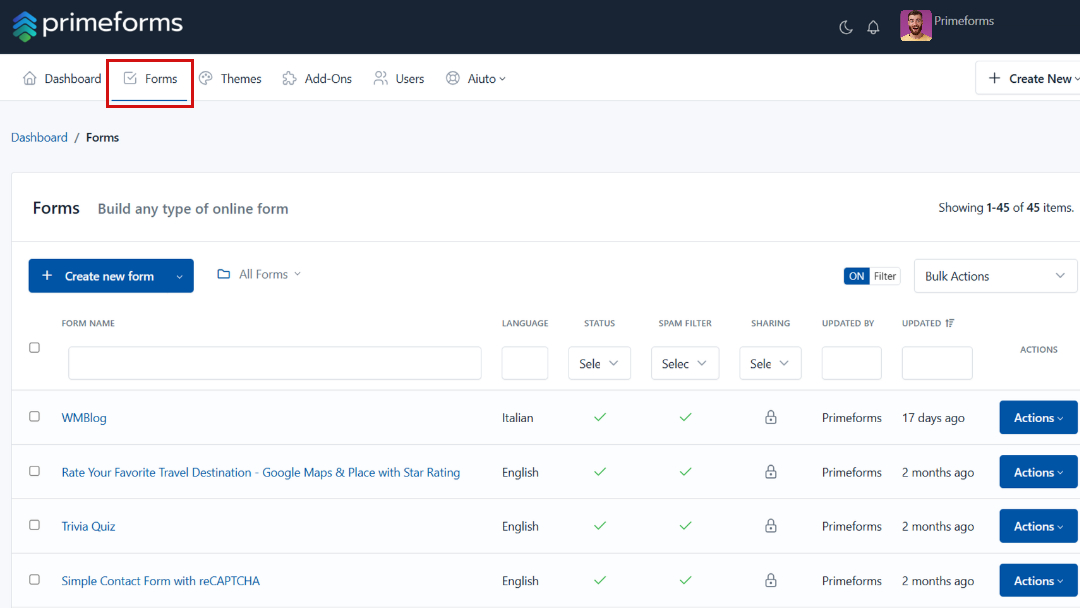Open the Trivia Quiz form link

[88, 527]
